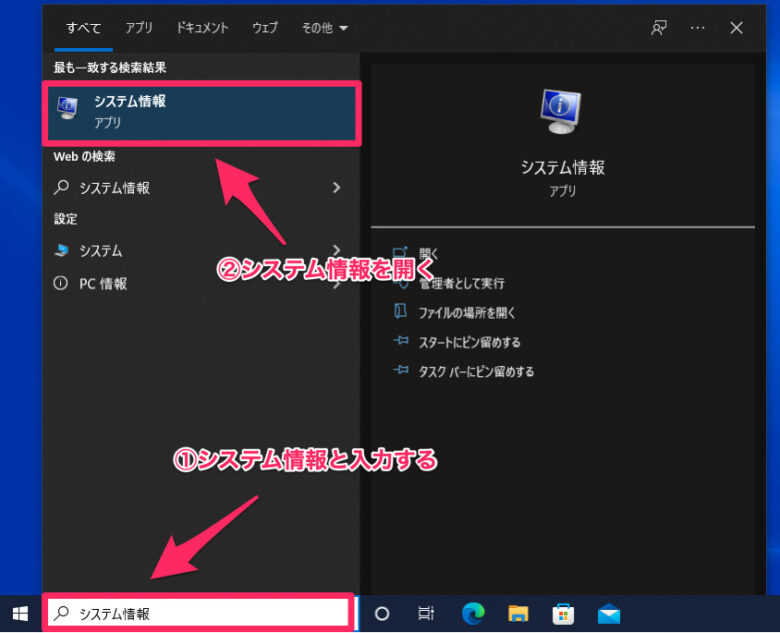Open the three-dot options menu
The height and width of the screenshot is (633, 780).
[x=697, y=28]
